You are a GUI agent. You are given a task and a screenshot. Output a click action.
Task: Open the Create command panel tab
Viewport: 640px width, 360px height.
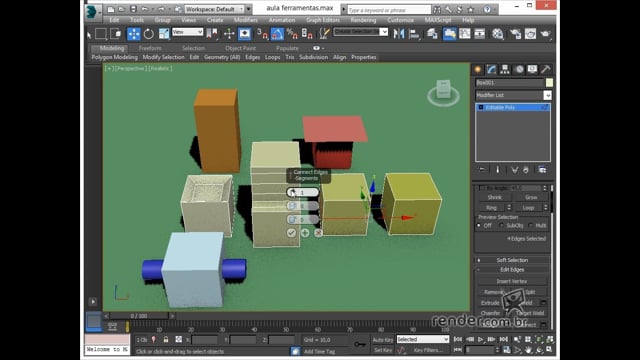(478, 69)
